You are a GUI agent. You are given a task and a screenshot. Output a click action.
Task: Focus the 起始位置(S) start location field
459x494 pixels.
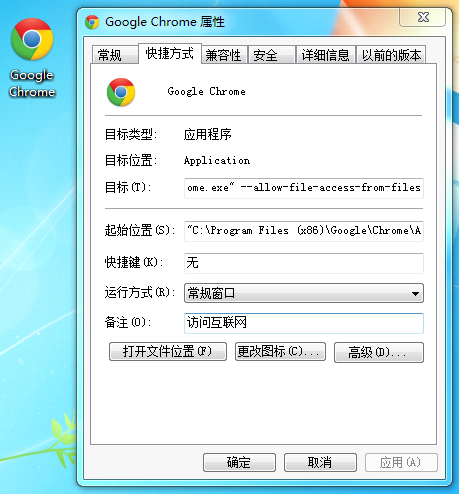pos(304,231)
